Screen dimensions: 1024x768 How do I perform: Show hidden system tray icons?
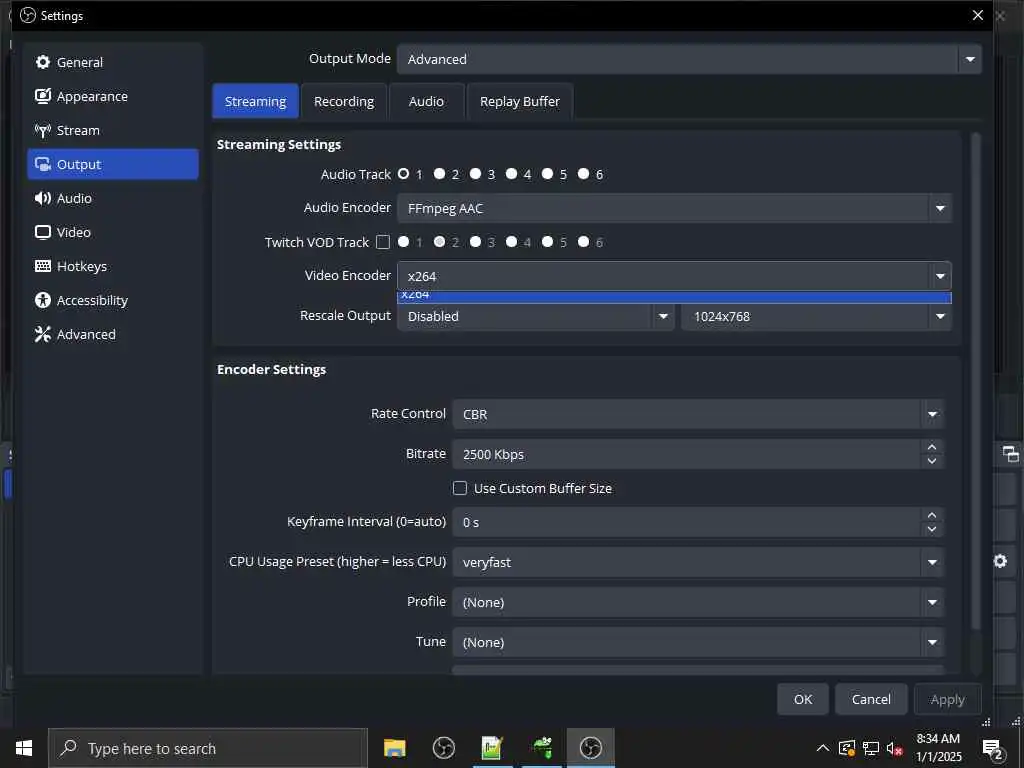click(823, 748)
